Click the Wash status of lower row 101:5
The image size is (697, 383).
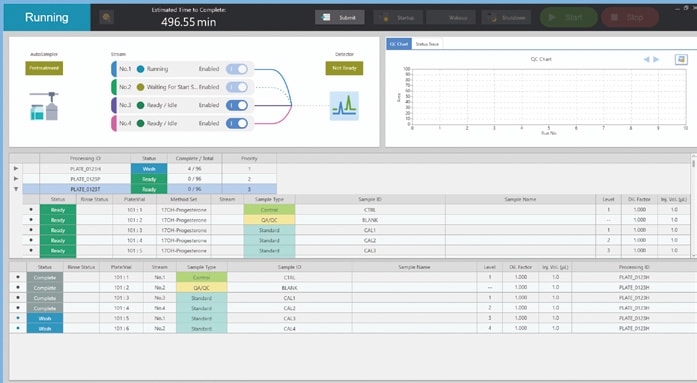click(x=45, y=318)
